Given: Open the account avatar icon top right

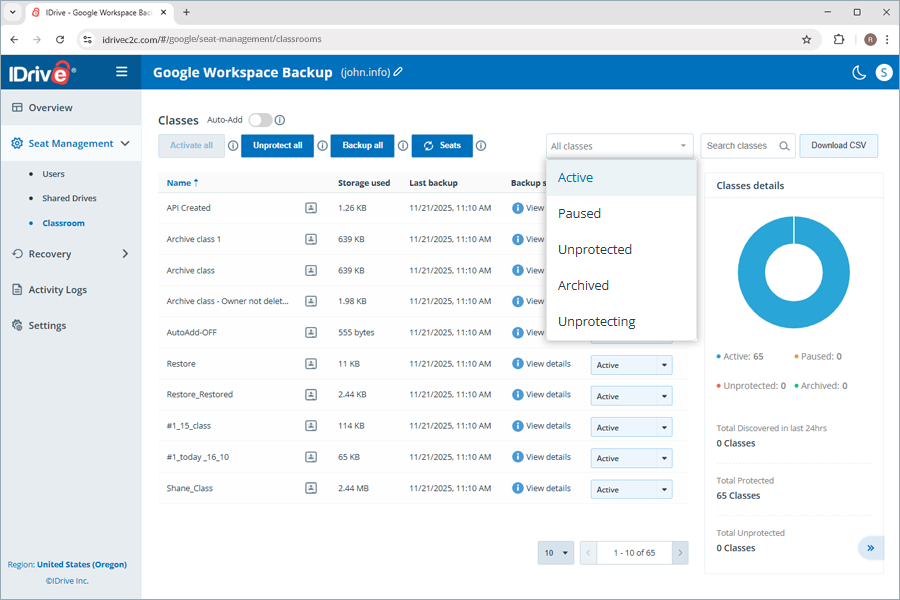Looking at the screenshot, I should [883, 72].
